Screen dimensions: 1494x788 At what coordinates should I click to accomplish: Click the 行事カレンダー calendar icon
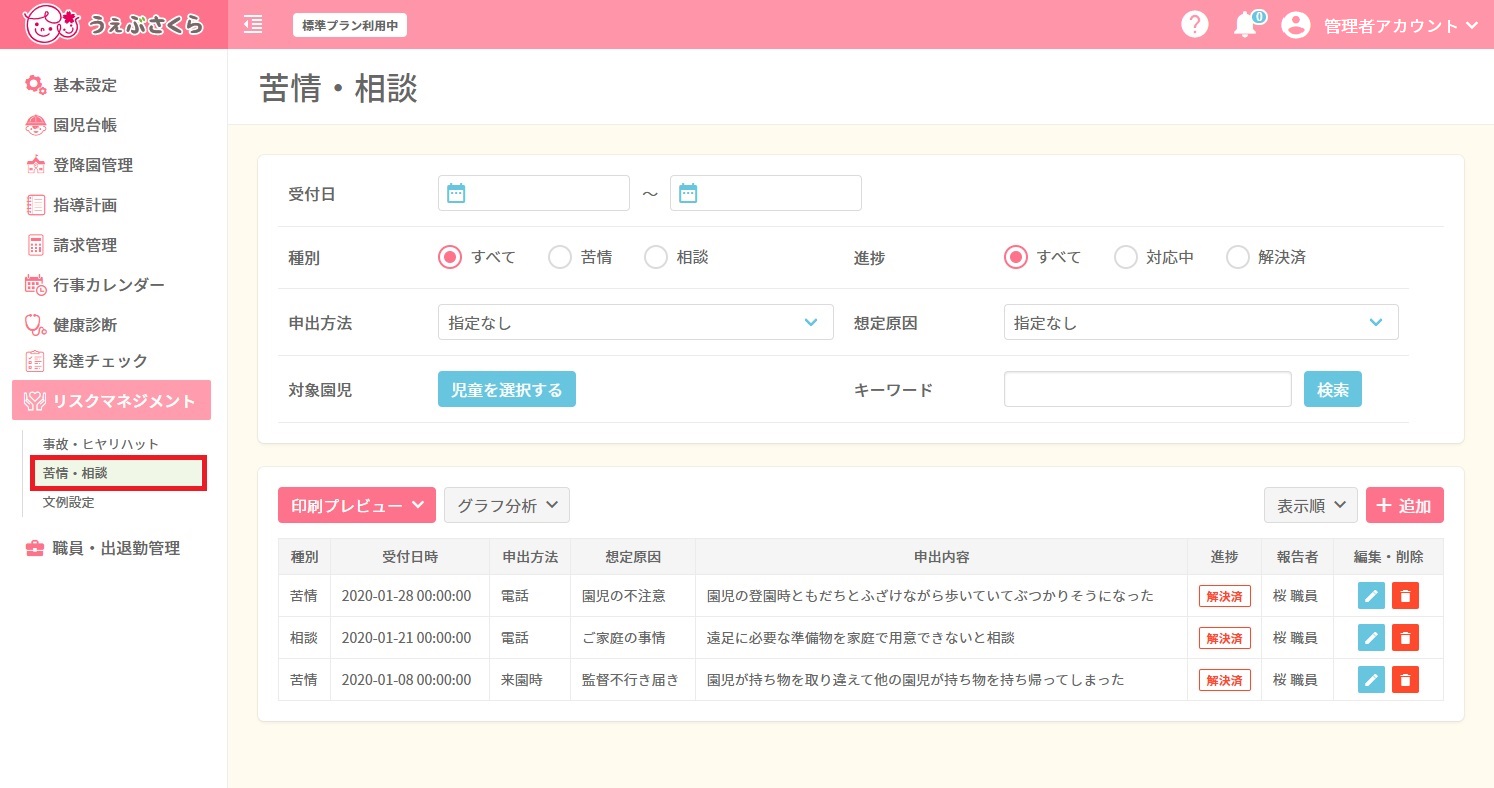[x=35, y=285]
